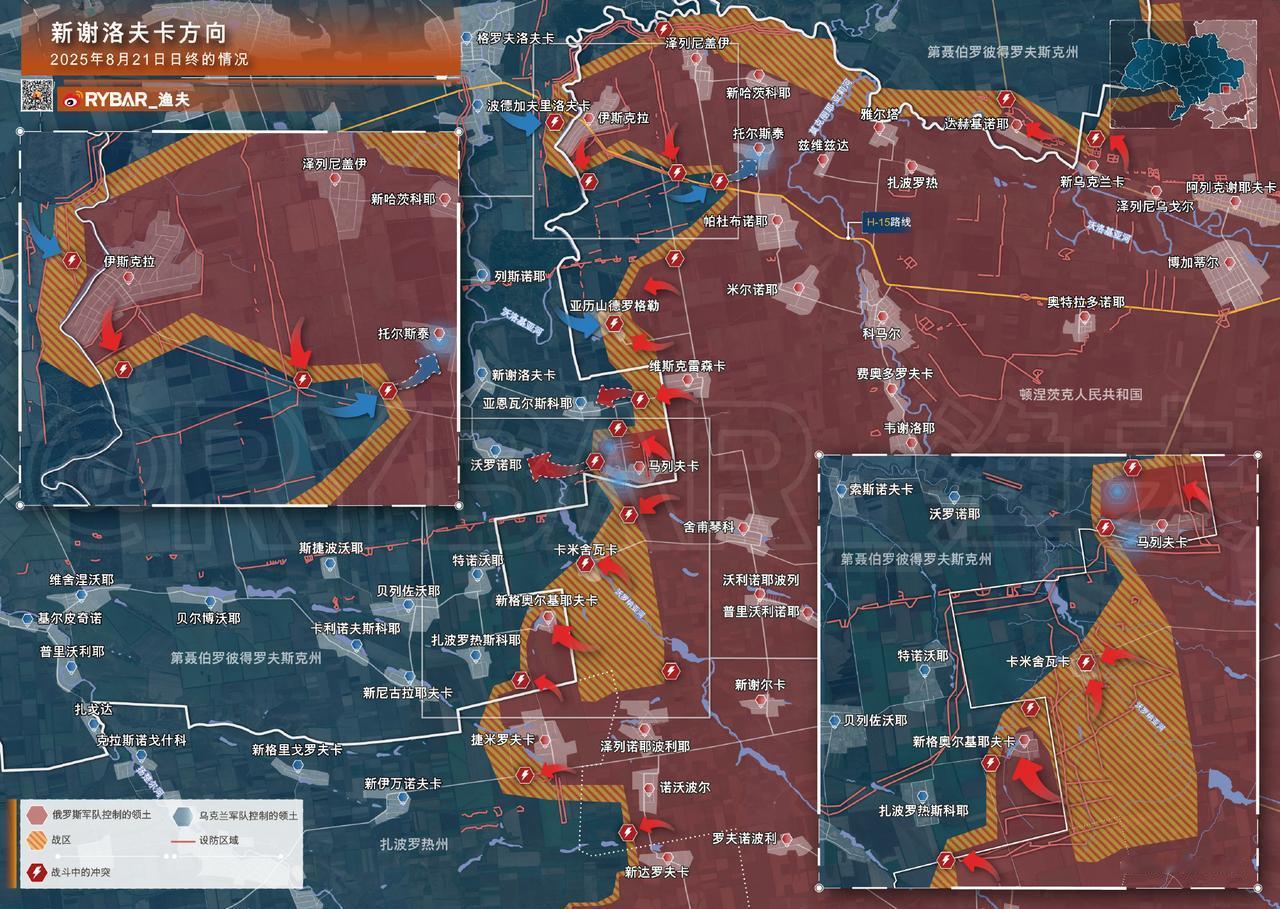Screen dimensions: 1280x909
Task: Click the 泽列诺耶波利耶 label
Action: click(x=645, y=747)
